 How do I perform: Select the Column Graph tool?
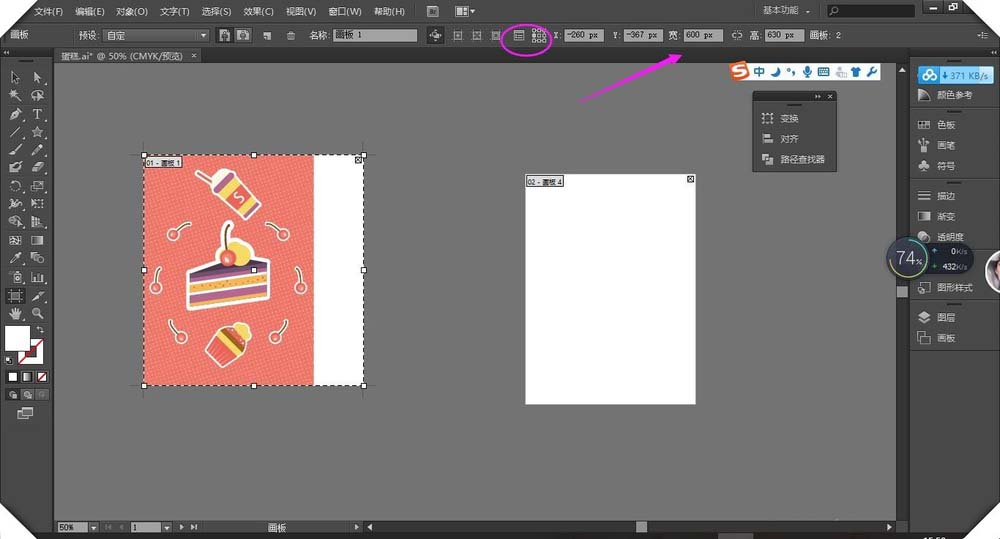click(38, 277)
